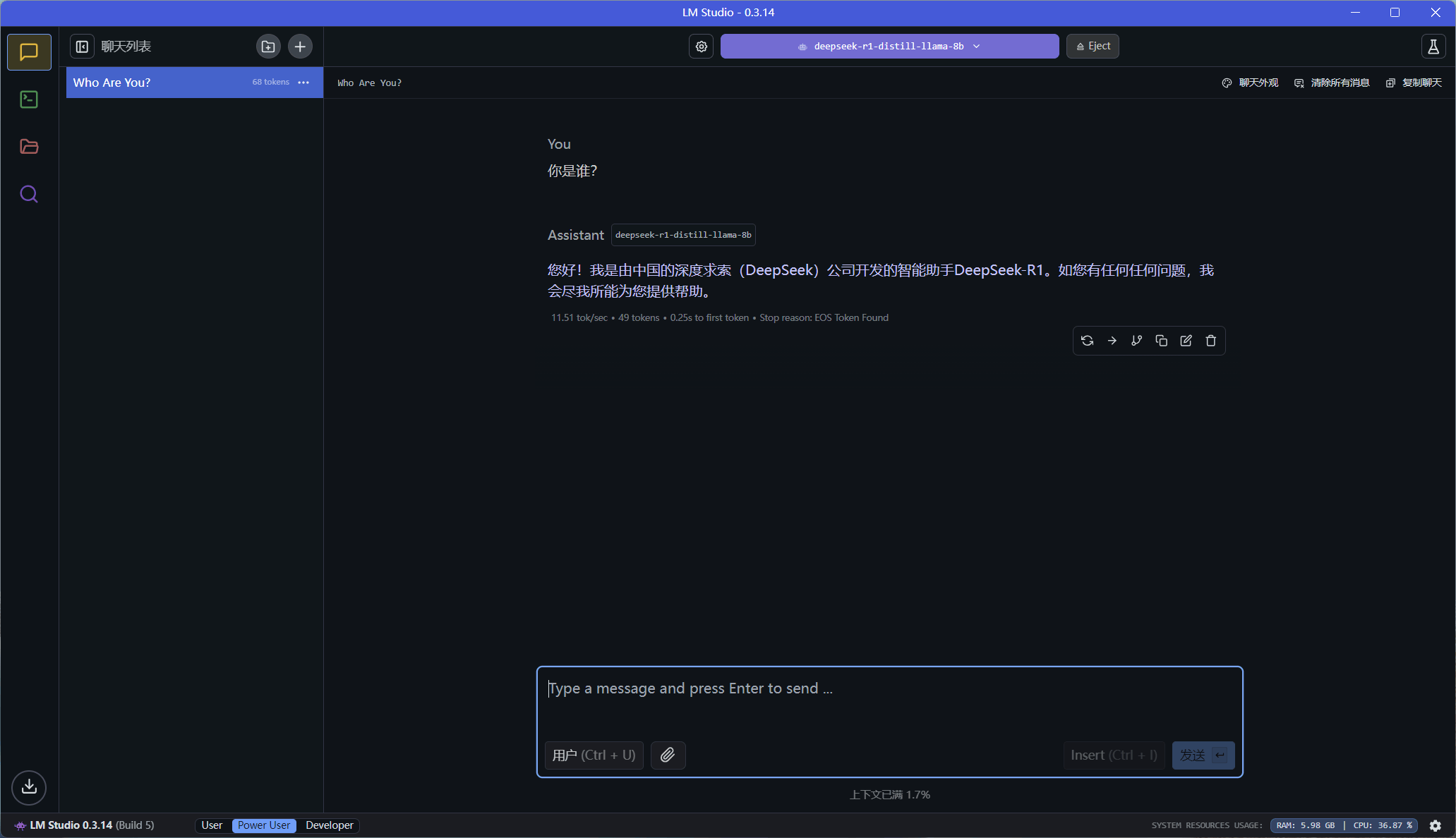Open the Discover search sidebar icon

click(x=29, y=194)
